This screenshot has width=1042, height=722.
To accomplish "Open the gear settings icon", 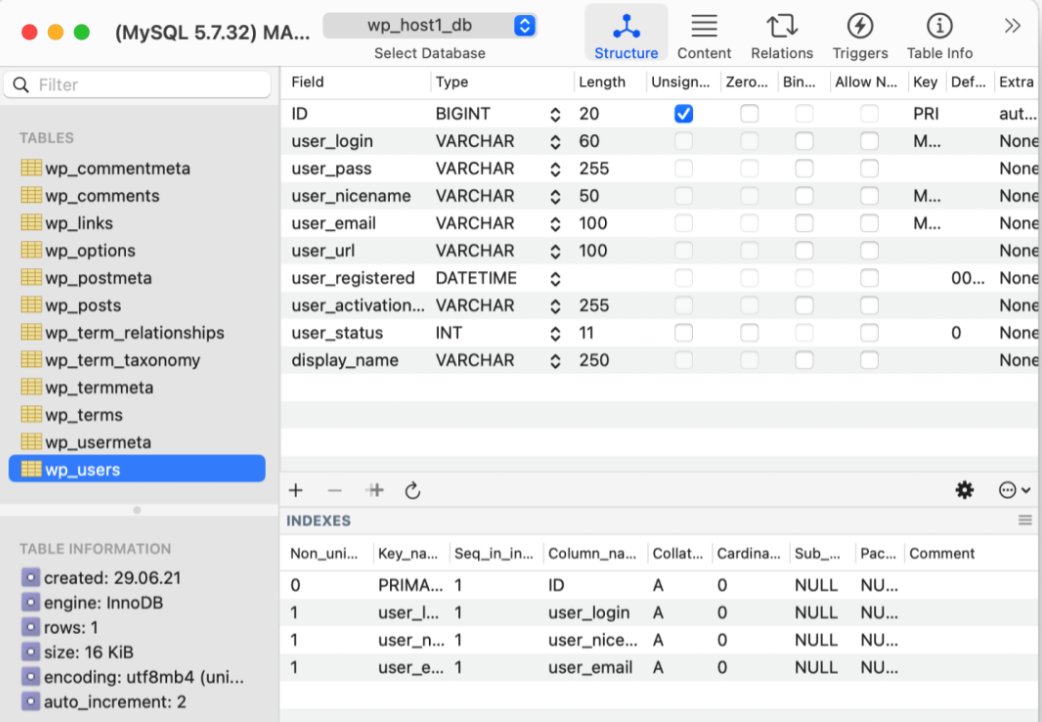I will [964, 491].
